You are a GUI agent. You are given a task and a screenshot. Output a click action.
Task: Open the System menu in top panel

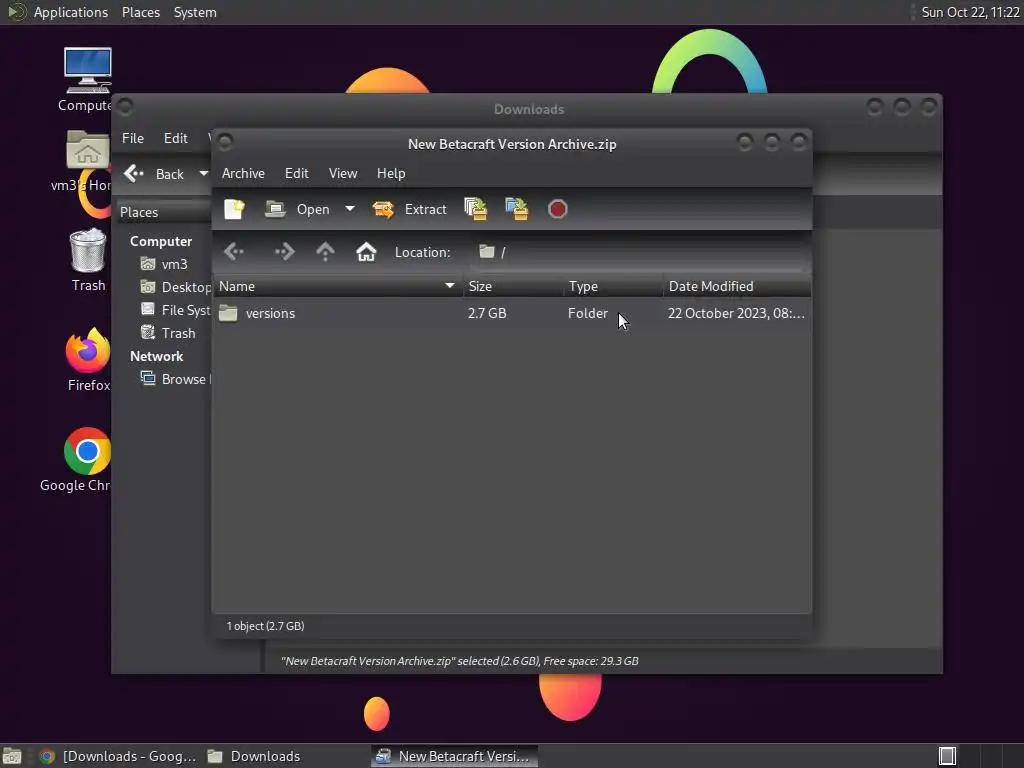point(195,12)
